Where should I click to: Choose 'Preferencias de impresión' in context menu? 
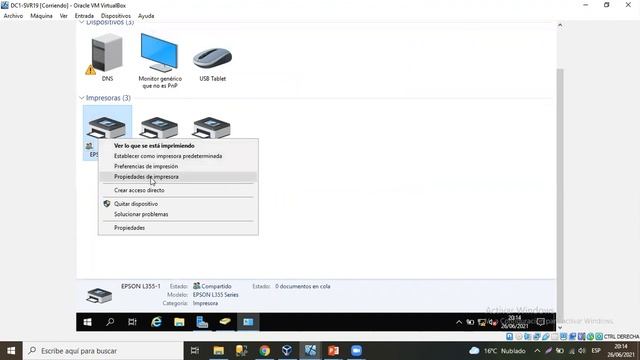point(178,167)
